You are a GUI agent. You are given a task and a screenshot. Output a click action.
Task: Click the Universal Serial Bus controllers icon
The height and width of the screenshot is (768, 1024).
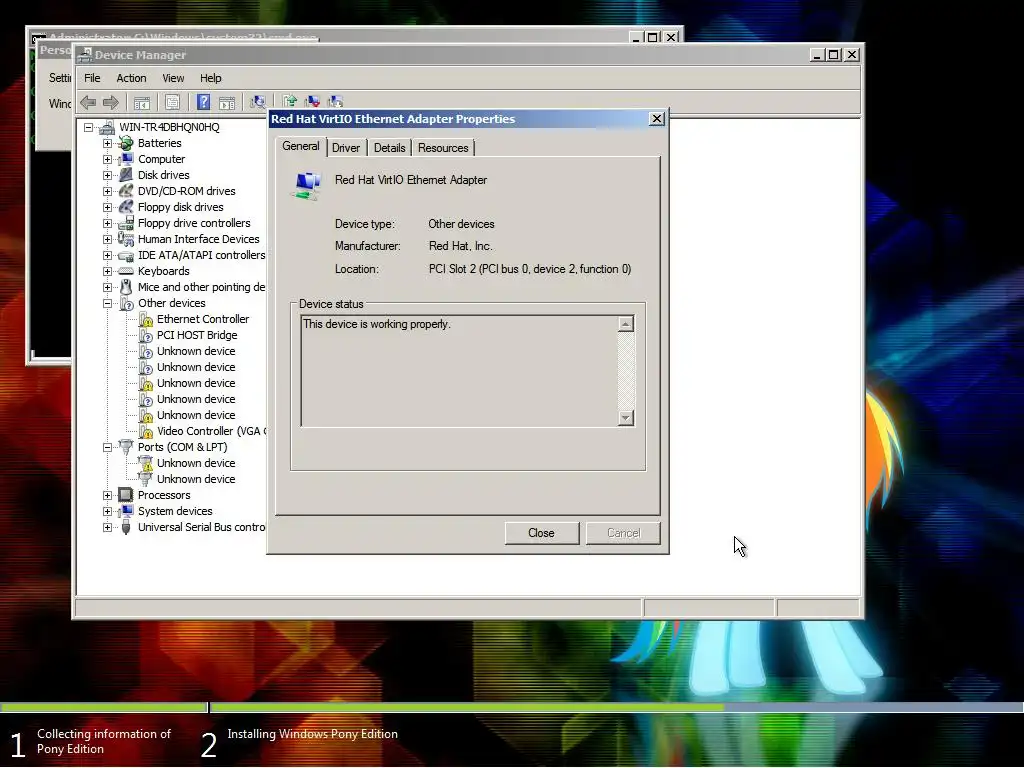point(125,527)
